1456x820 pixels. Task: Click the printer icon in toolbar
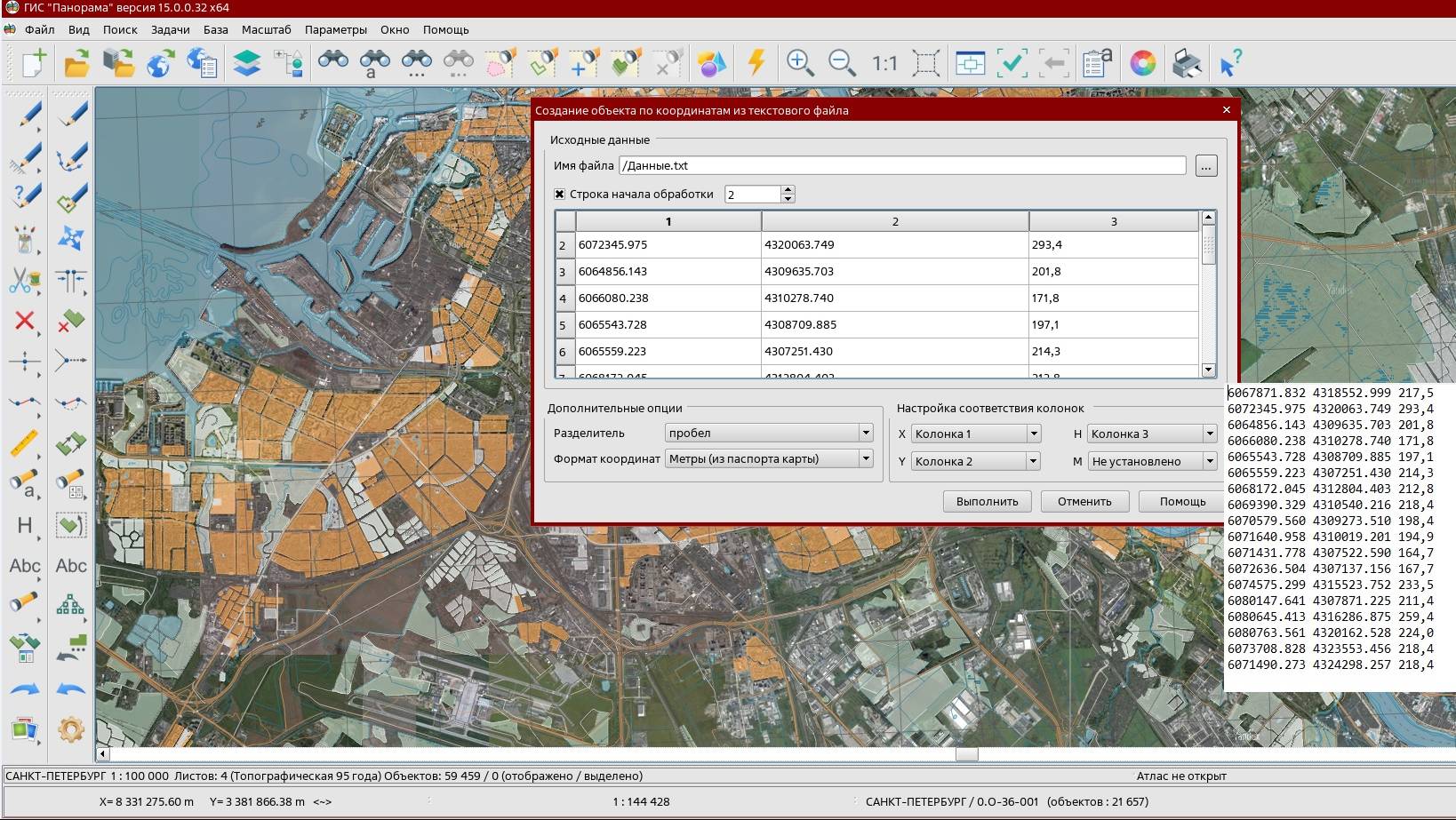tap(1187, 63)
